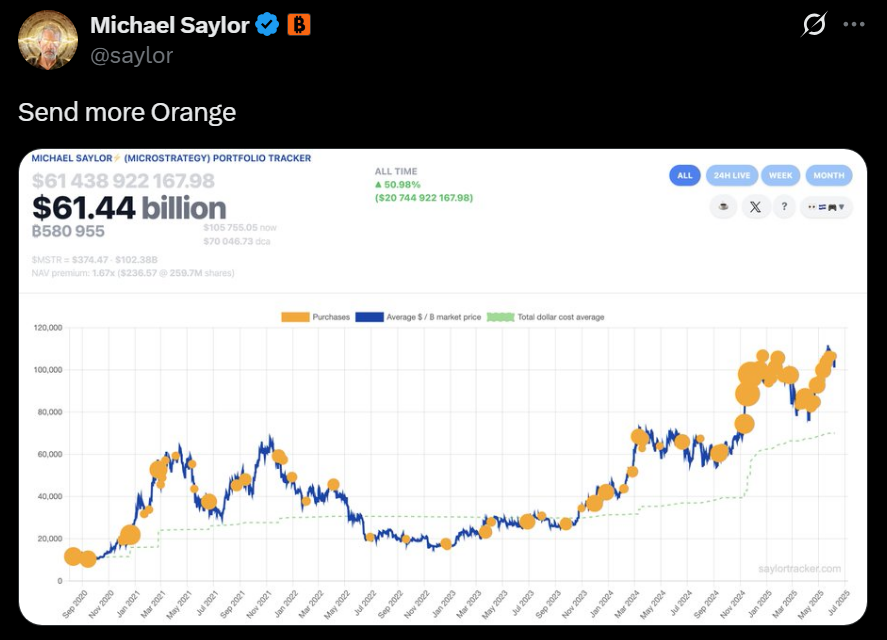Viewport: 887px width, 640px height.
Task: Click Michael Saylor's profile avatar
Action: [47, 40]
